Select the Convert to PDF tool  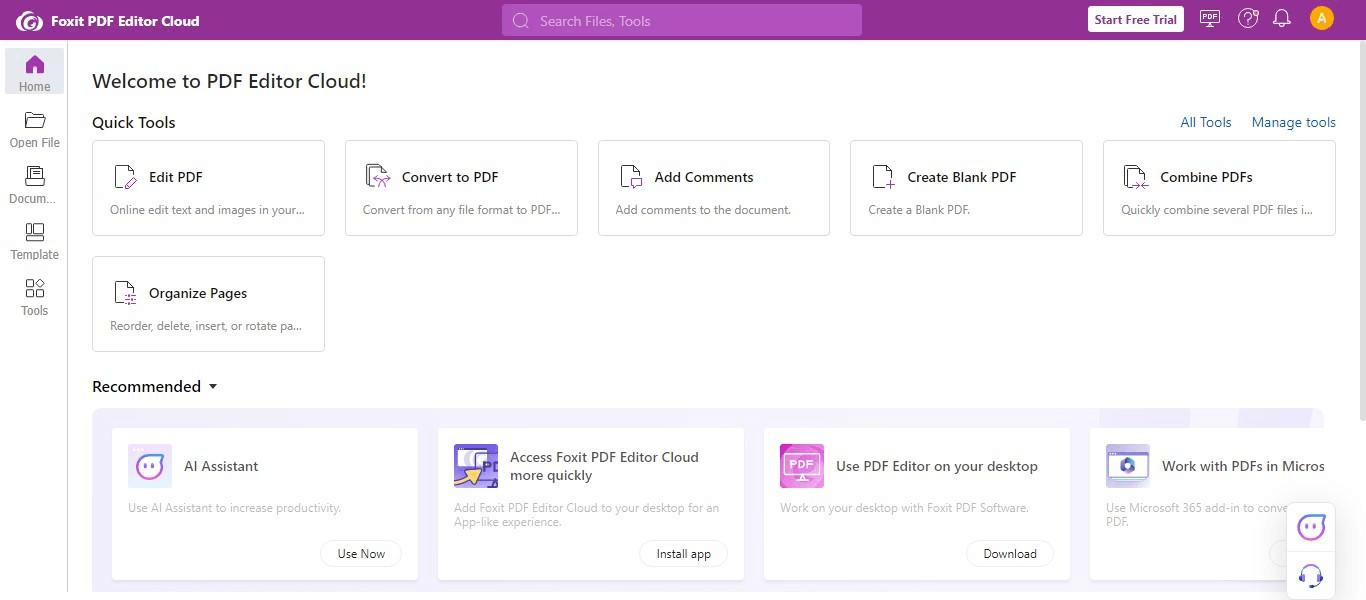coord(461,188)
